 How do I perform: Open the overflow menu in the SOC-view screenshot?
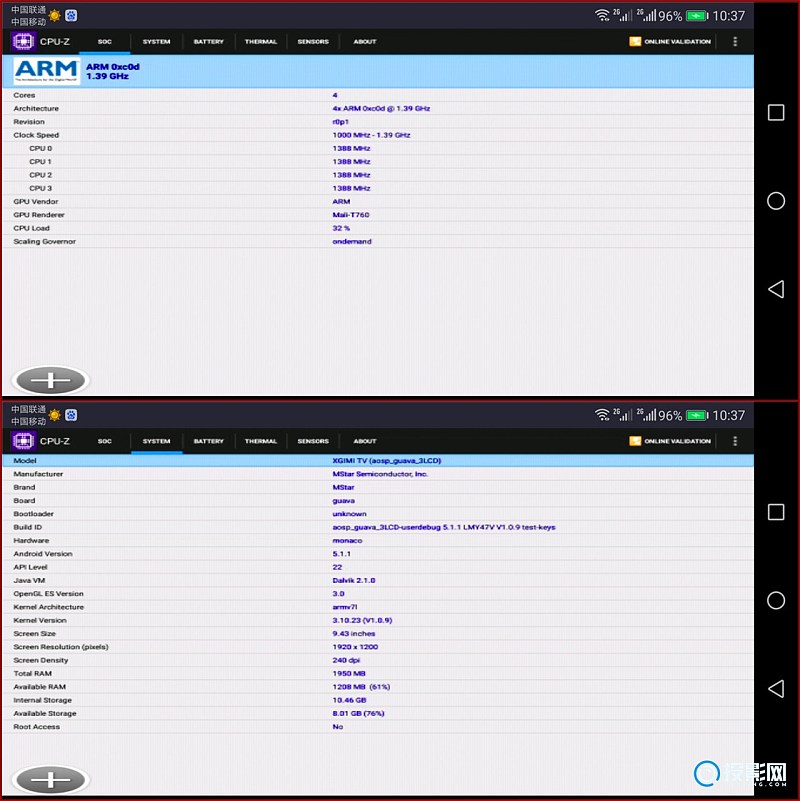(735, 41)
